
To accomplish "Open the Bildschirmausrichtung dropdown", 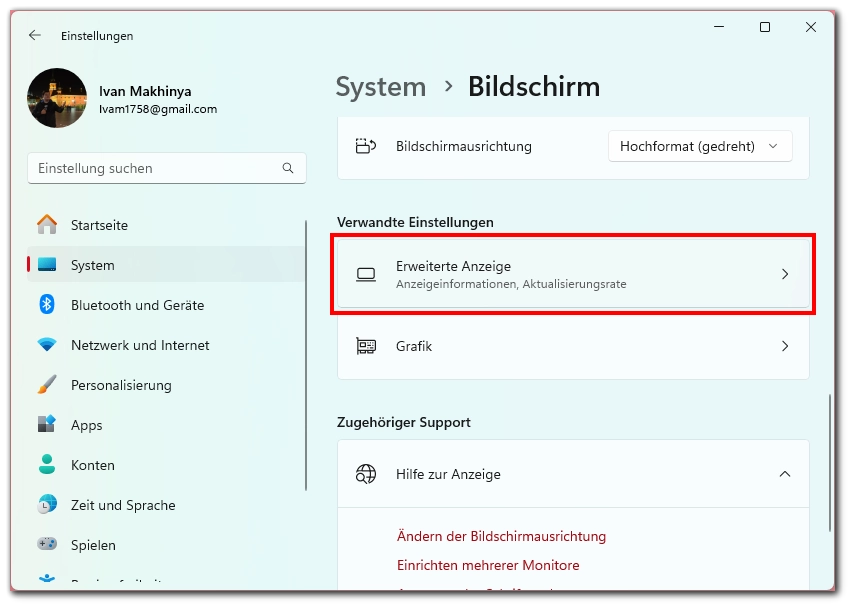I will click(700, 146).
